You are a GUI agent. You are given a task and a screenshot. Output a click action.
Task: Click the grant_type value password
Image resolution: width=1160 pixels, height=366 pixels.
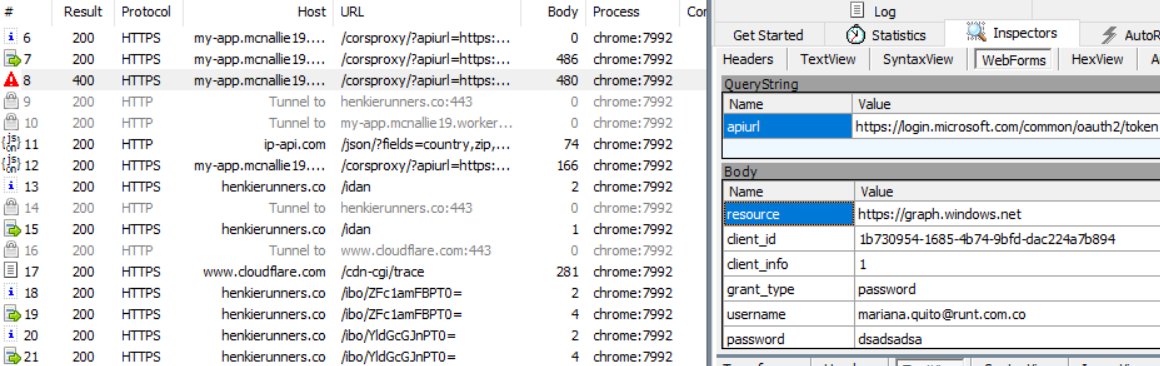click(x=886, y=290)
